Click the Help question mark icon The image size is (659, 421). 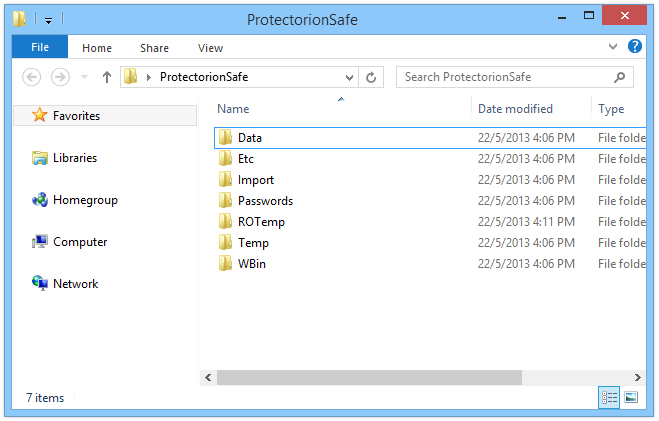pos(635,46)
